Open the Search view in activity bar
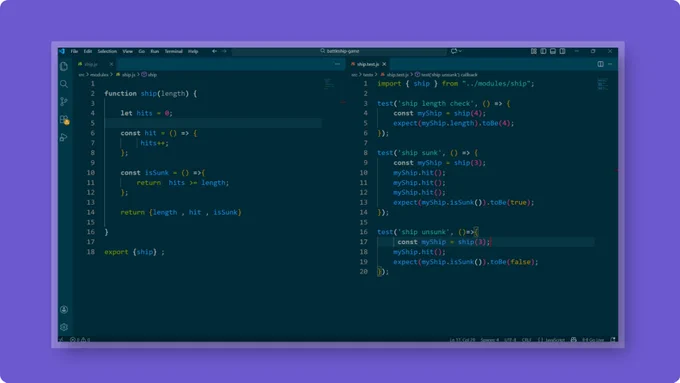This screenshot has width=680, height=383. click(x=64, y=84)
